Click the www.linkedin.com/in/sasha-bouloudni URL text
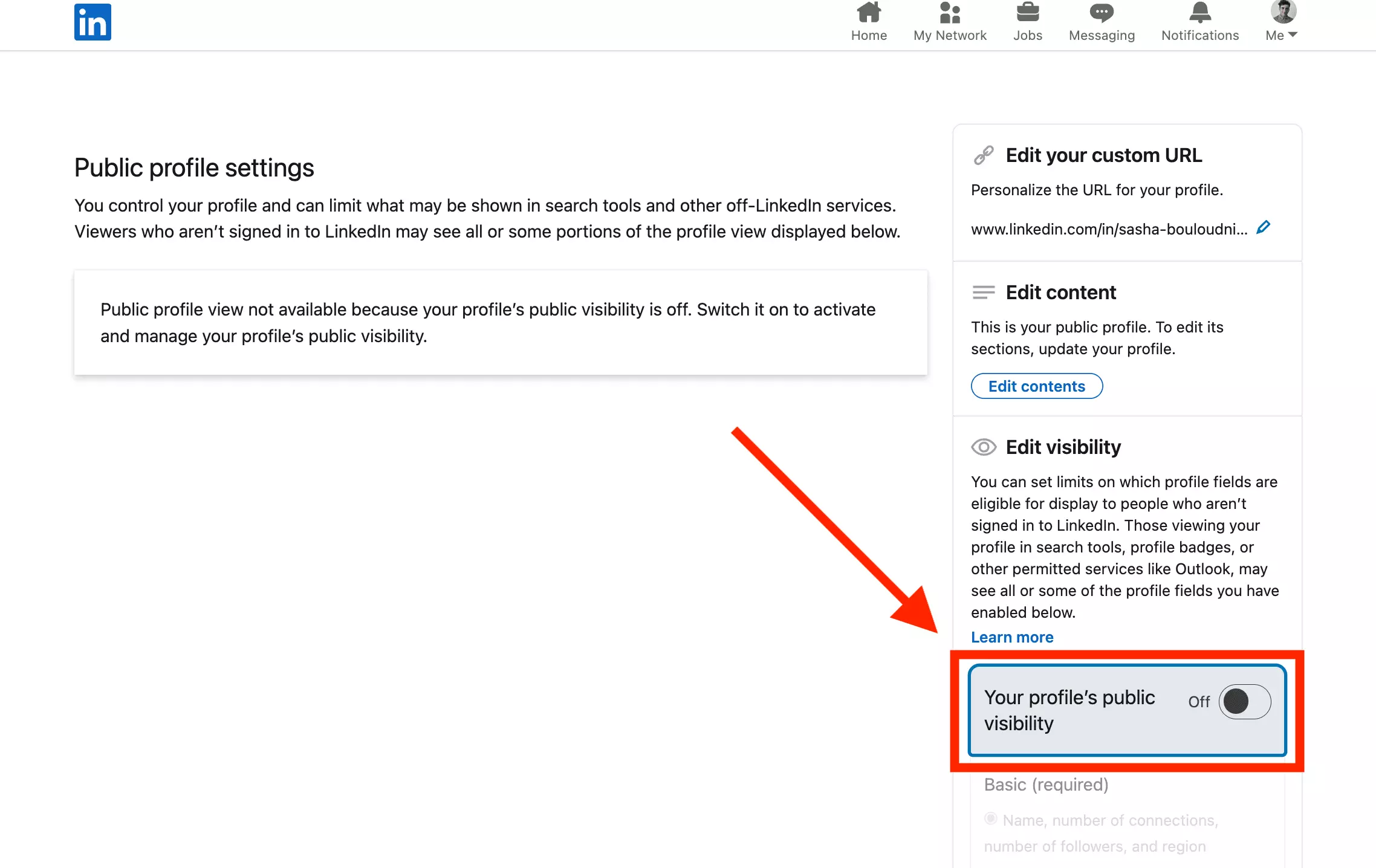 point(1109,229)
